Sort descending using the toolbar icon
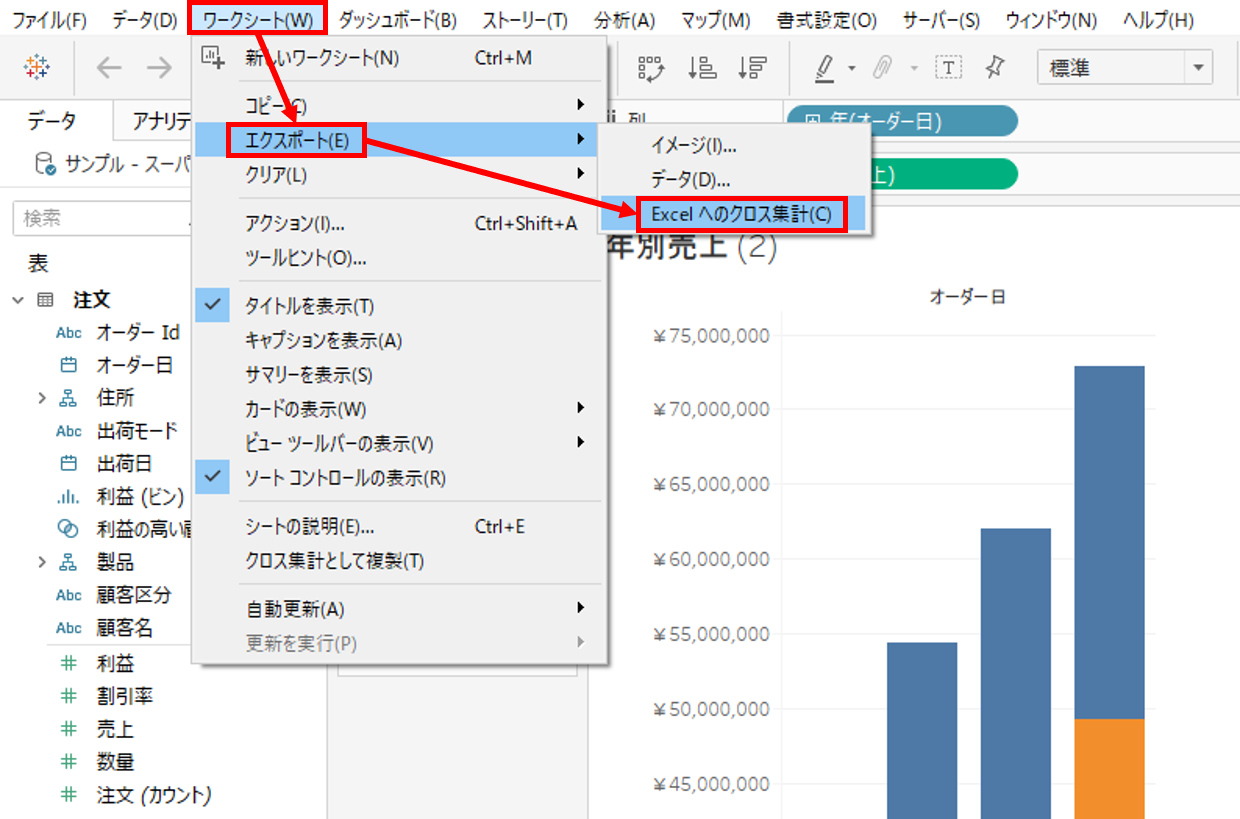Image resolution: width=1240 pixels, height=819 pixels. [x=753, y=68]
